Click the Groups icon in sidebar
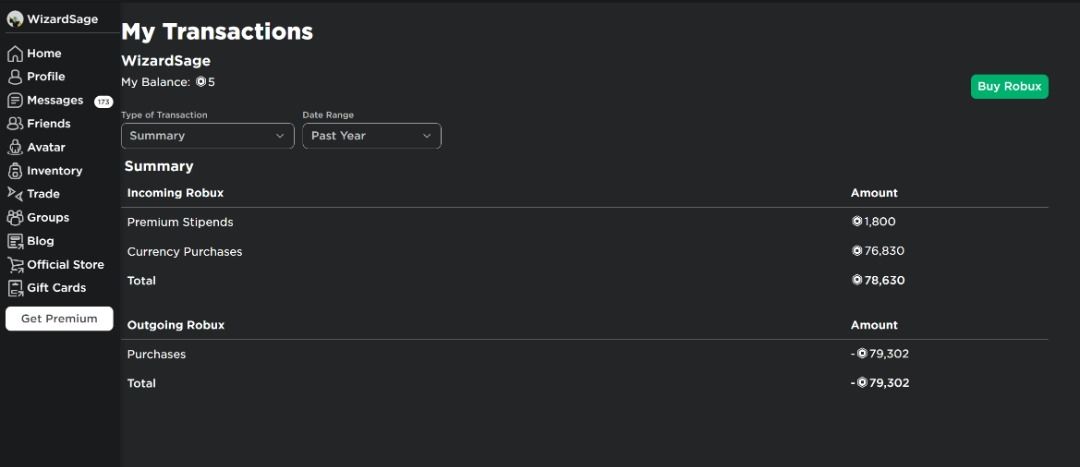 pos(15,218)
